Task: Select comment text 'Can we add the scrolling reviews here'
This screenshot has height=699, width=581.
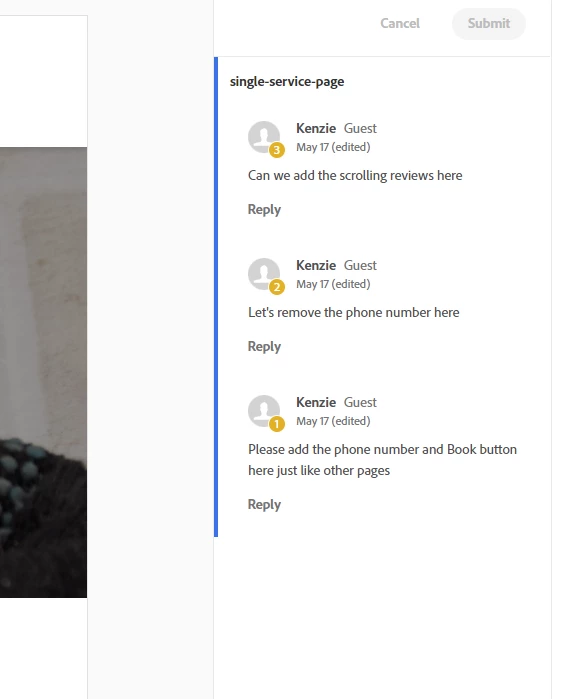Action: point(355,175)
